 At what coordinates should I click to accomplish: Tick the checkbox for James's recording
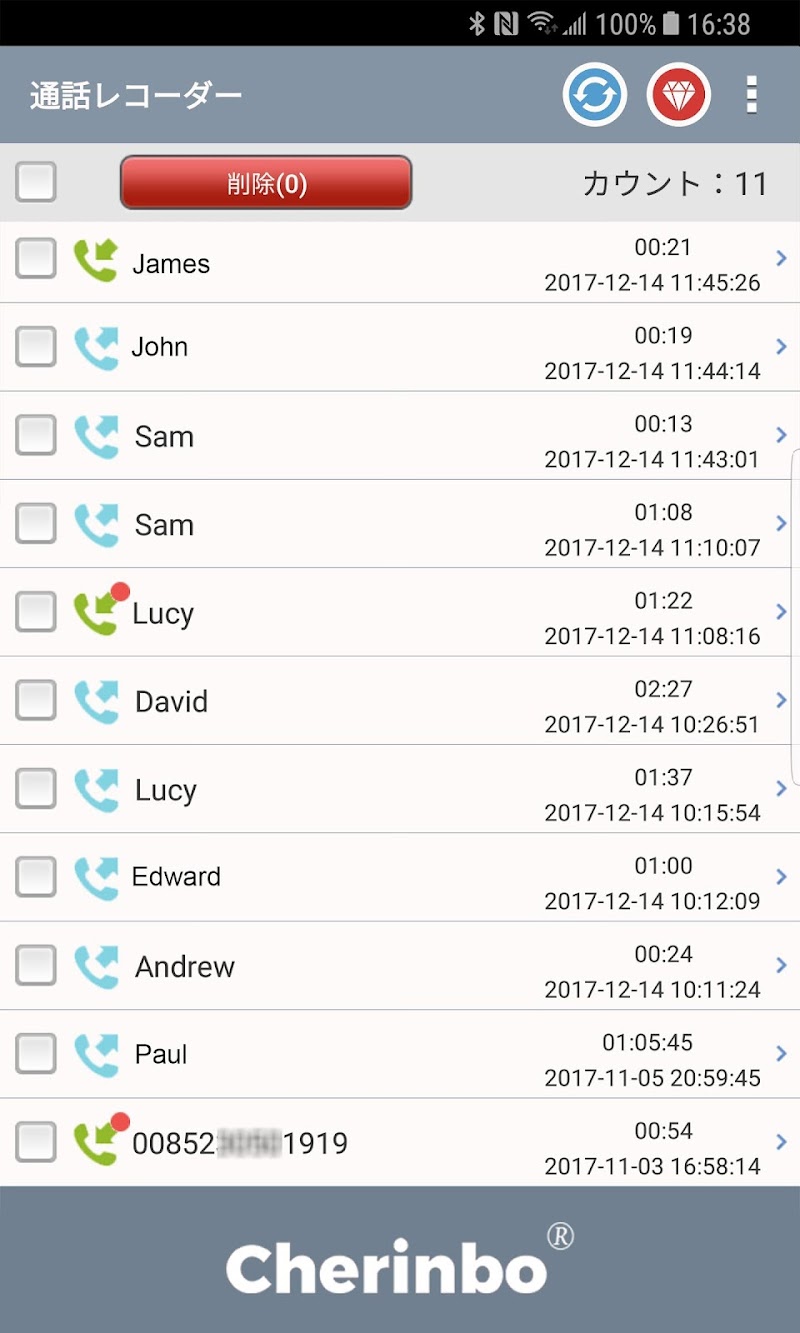point(36,260)
